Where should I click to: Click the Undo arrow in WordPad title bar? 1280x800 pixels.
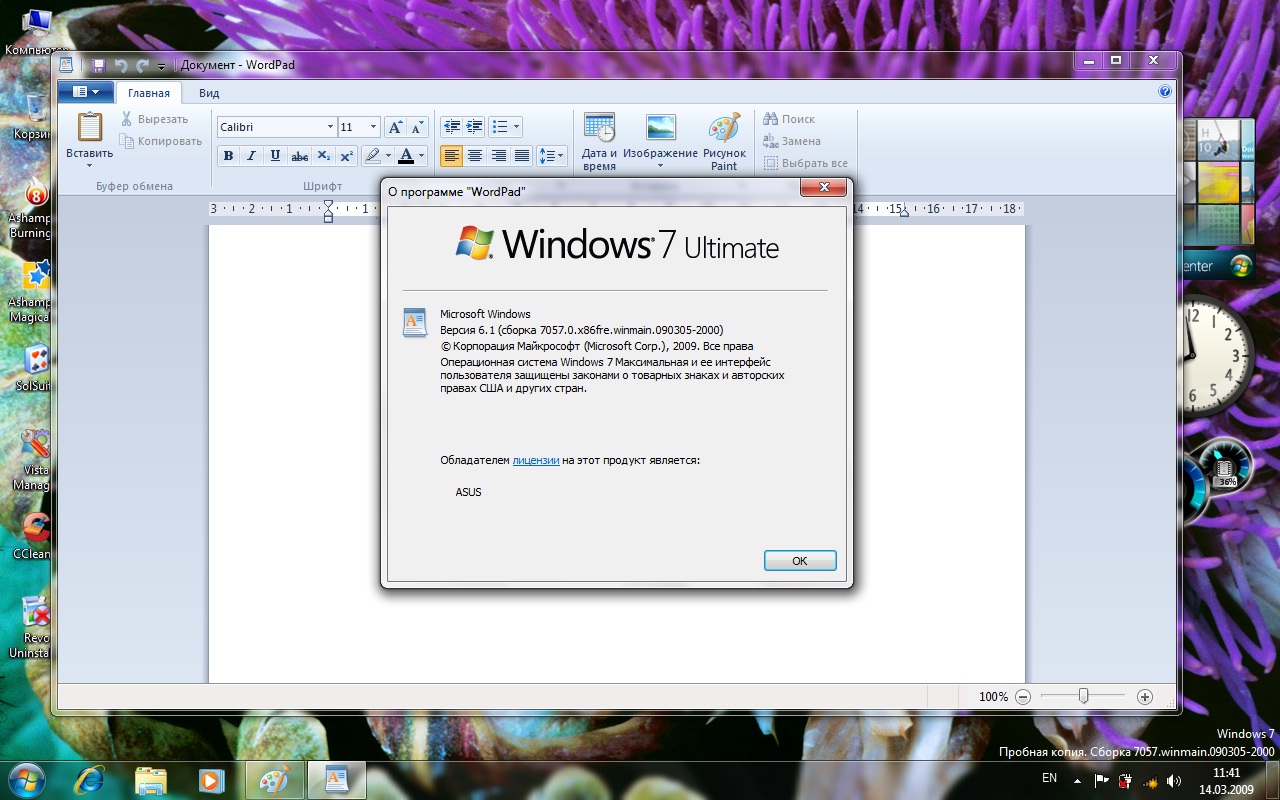pos(121,65)
